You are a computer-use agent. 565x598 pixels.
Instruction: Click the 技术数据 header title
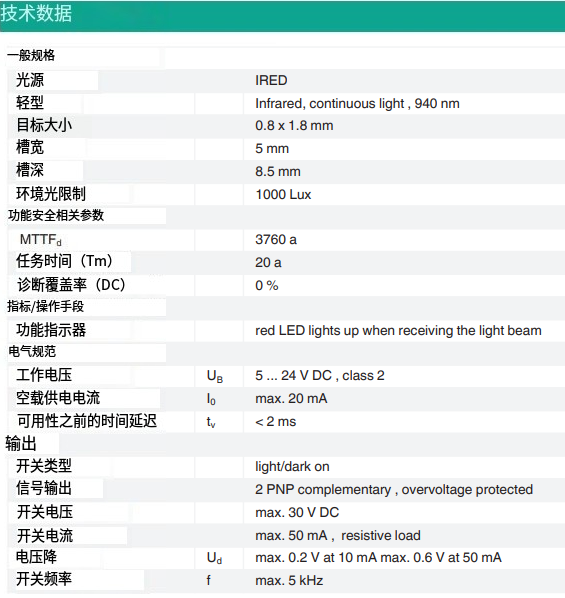(x=36, y=13)
